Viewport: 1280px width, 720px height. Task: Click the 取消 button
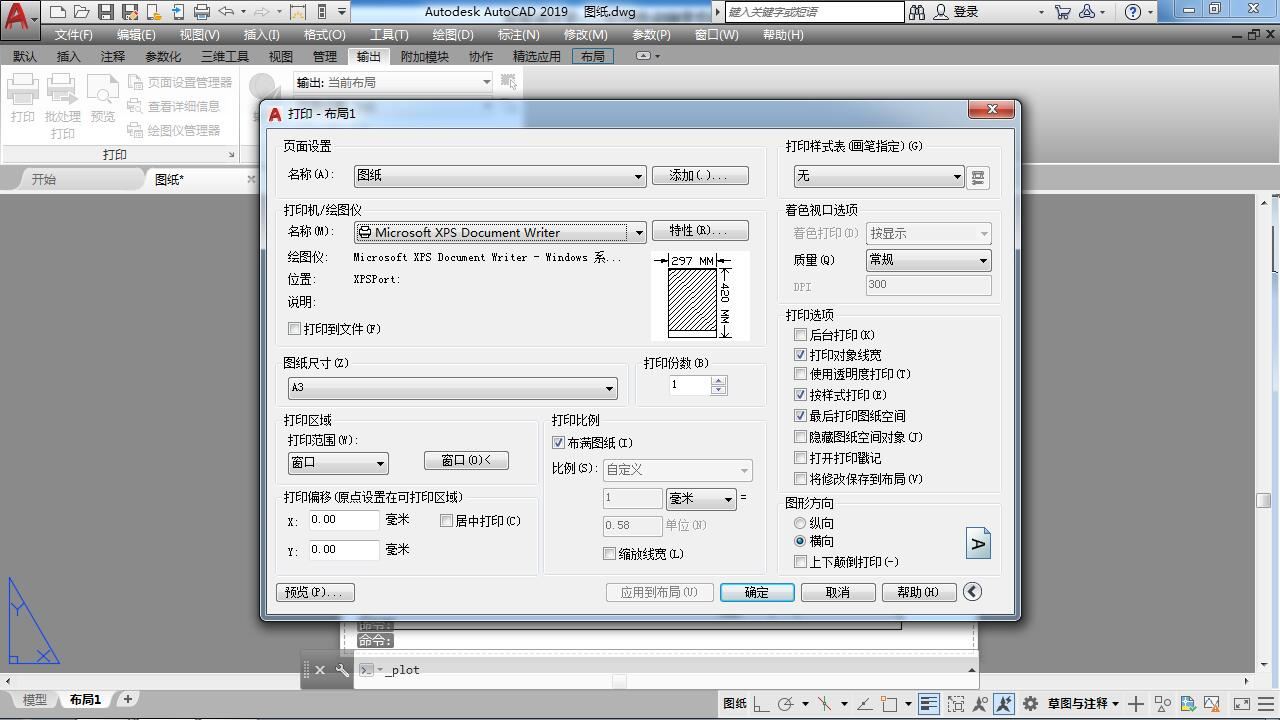pyautogui.click(x=838, y=592)
